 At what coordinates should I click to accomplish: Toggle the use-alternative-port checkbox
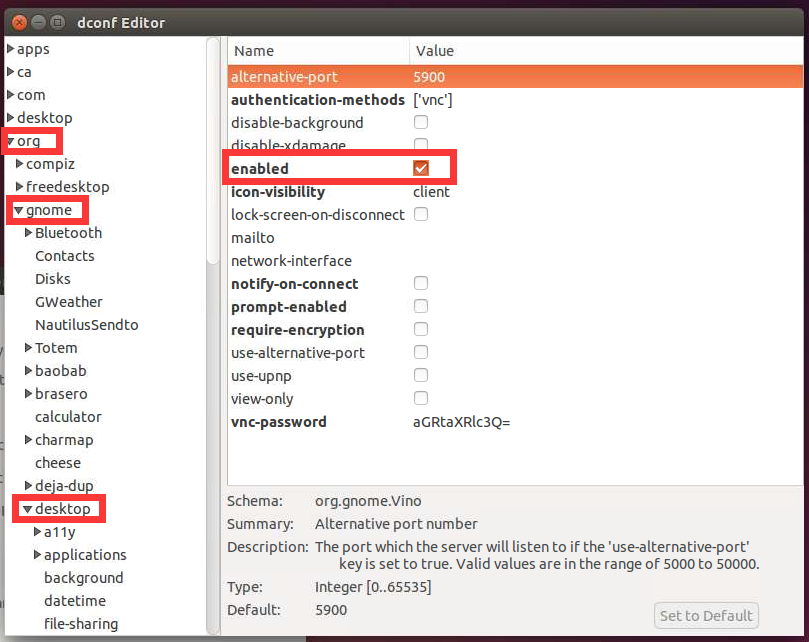(421, 352)
